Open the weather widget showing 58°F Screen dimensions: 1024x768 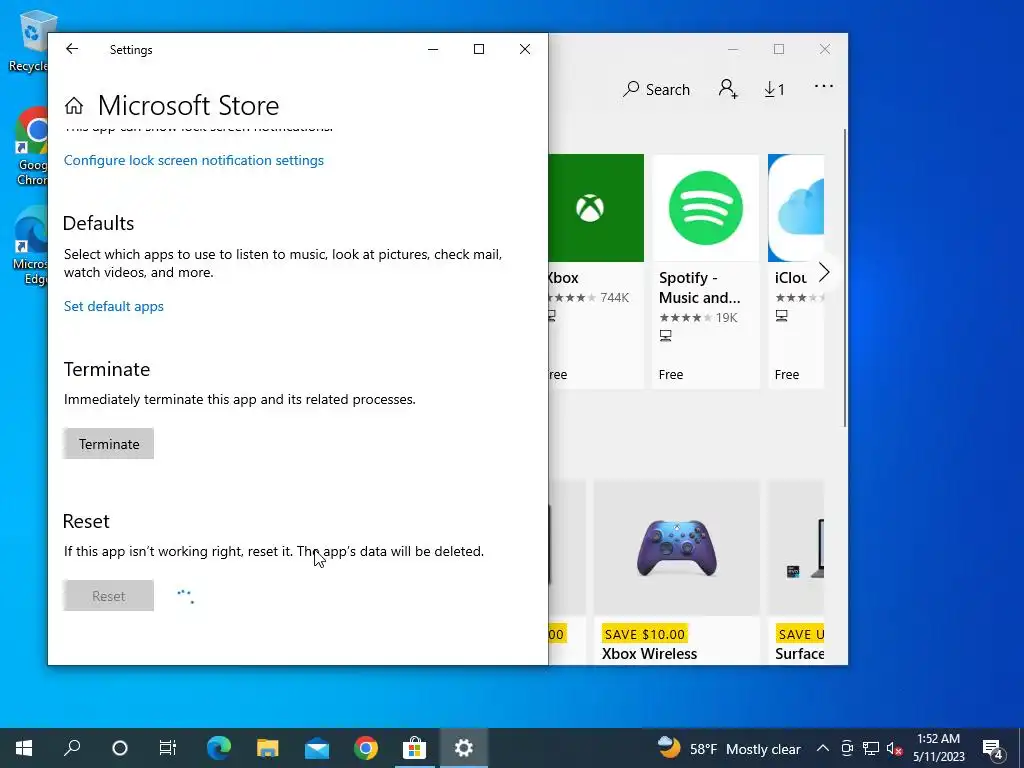pyautogui.click(x=729, y=748)
